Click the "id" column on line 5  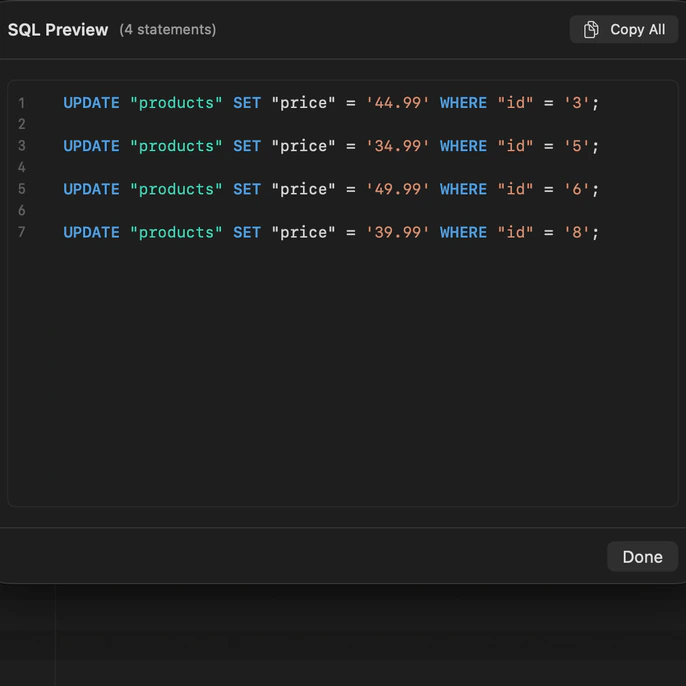[515, 189]
